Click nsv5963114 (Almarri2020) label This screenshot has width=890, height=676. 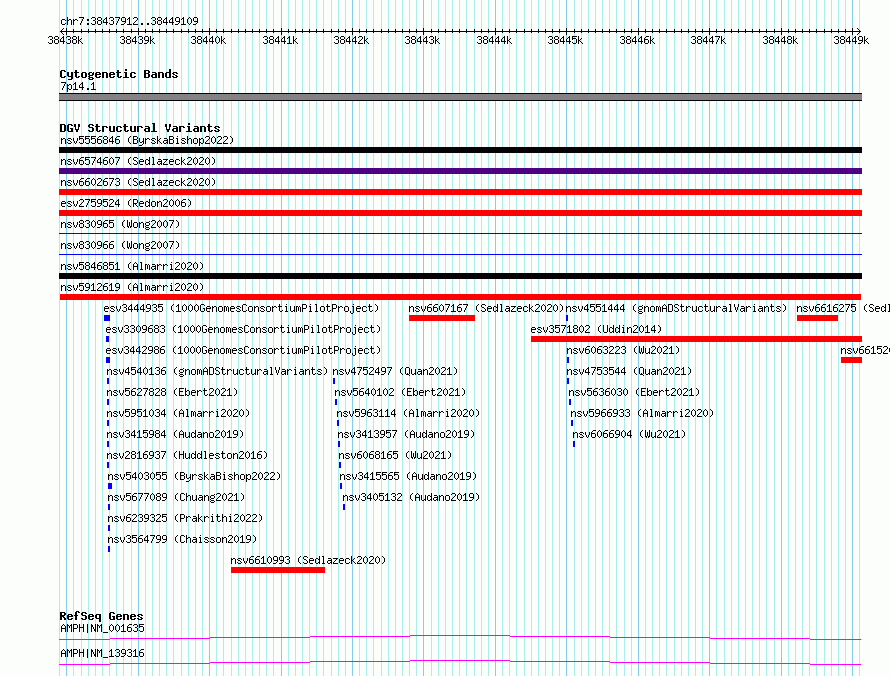408,413
